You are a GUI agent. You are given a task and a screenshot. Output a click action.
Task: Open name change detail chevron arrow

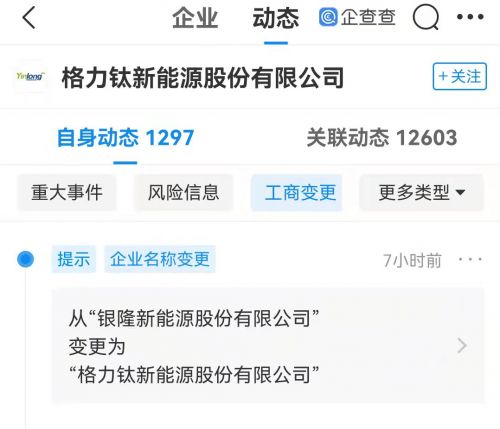pos(462,346)
